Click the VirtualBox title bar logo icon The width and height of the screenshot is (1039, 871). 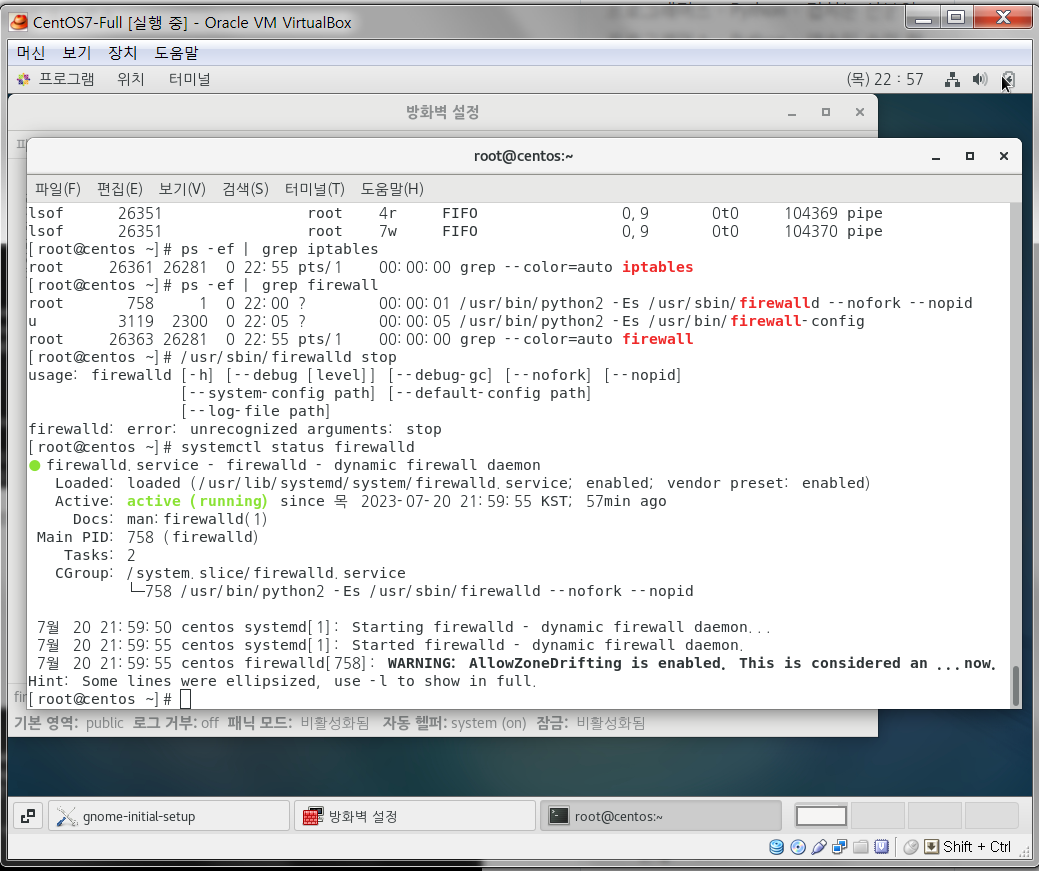coord(19,22)
